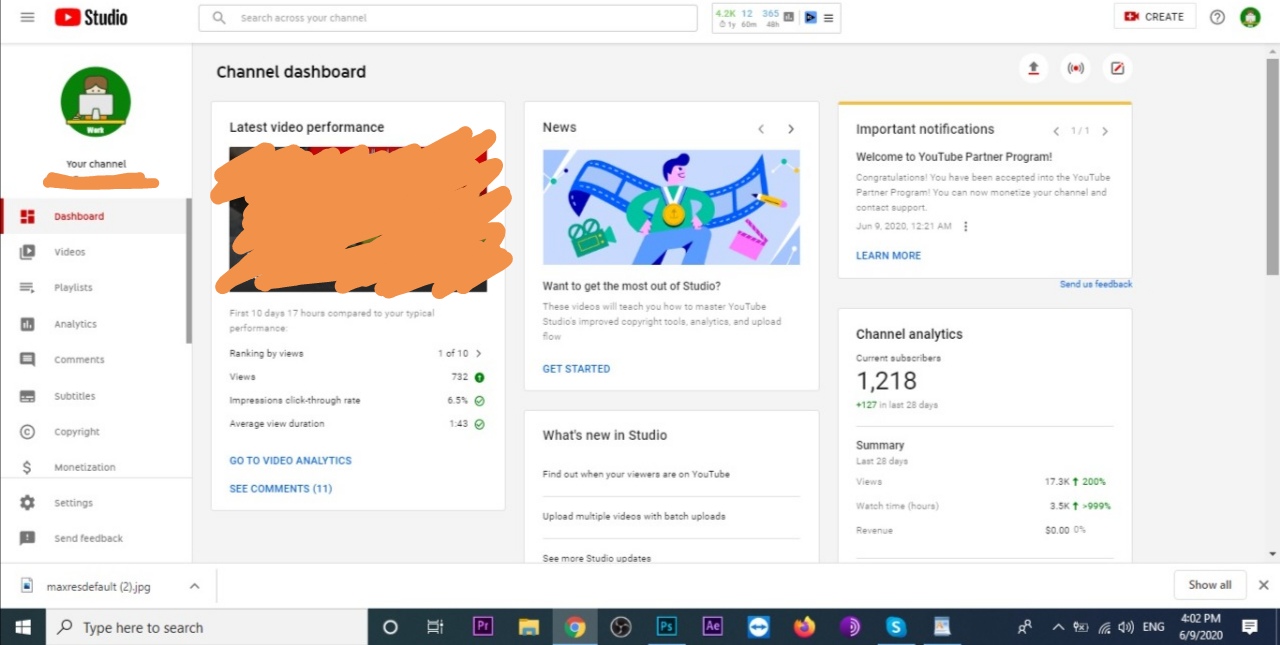Click the '3.5K' watch time value
1280x645 pixels.
[x=1060, y=506]
